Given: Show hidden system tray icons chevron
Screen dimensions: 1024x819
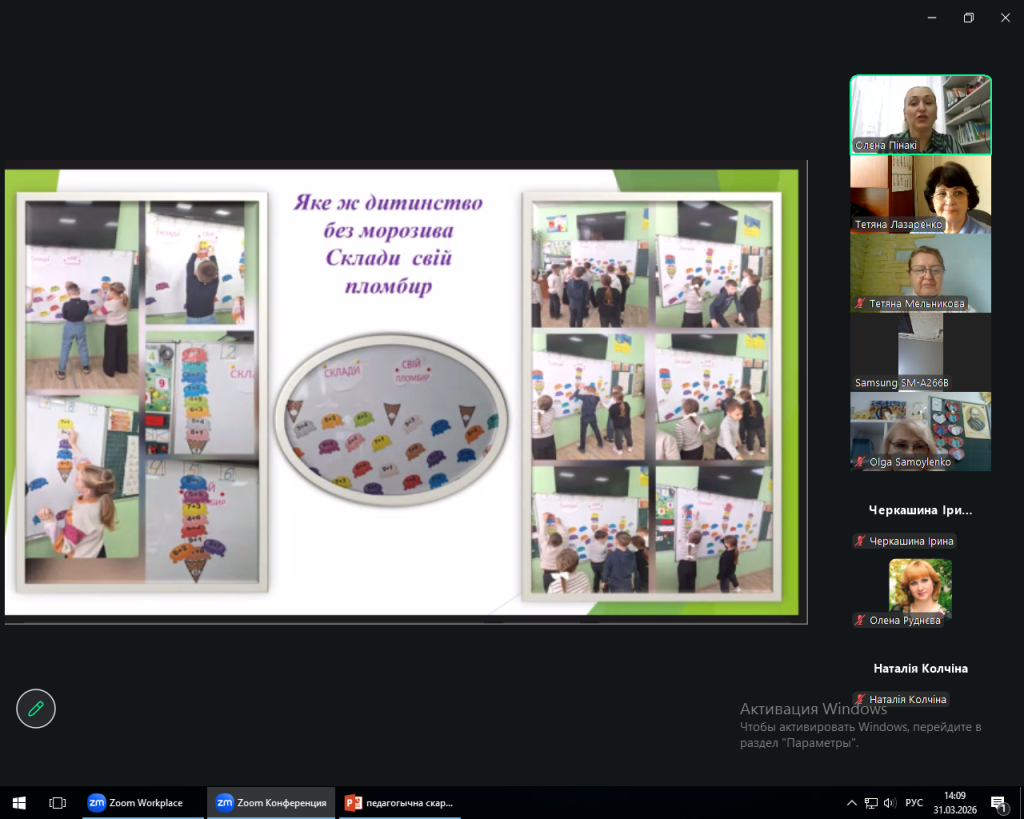Looking at the screenshot, I should 852,802.
